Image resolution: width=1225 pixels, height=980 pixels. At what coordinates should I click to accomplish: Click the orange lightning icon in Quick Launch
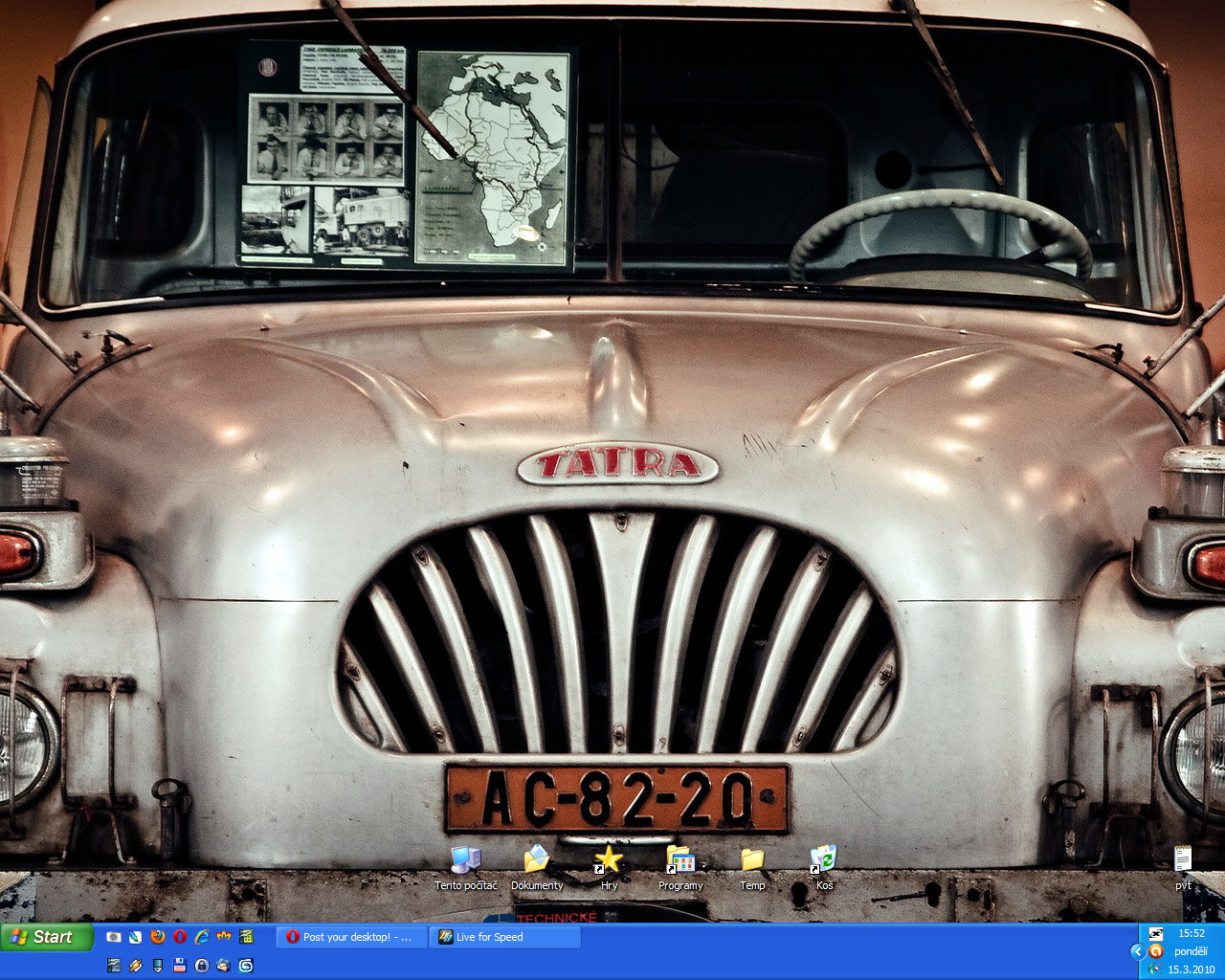click(x=136, y=966)
